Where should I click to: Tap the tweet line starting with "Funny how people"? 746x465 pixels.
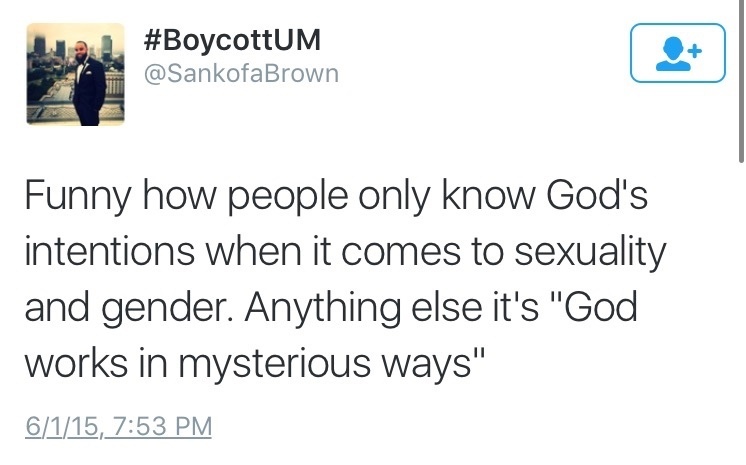pos(336,196)
